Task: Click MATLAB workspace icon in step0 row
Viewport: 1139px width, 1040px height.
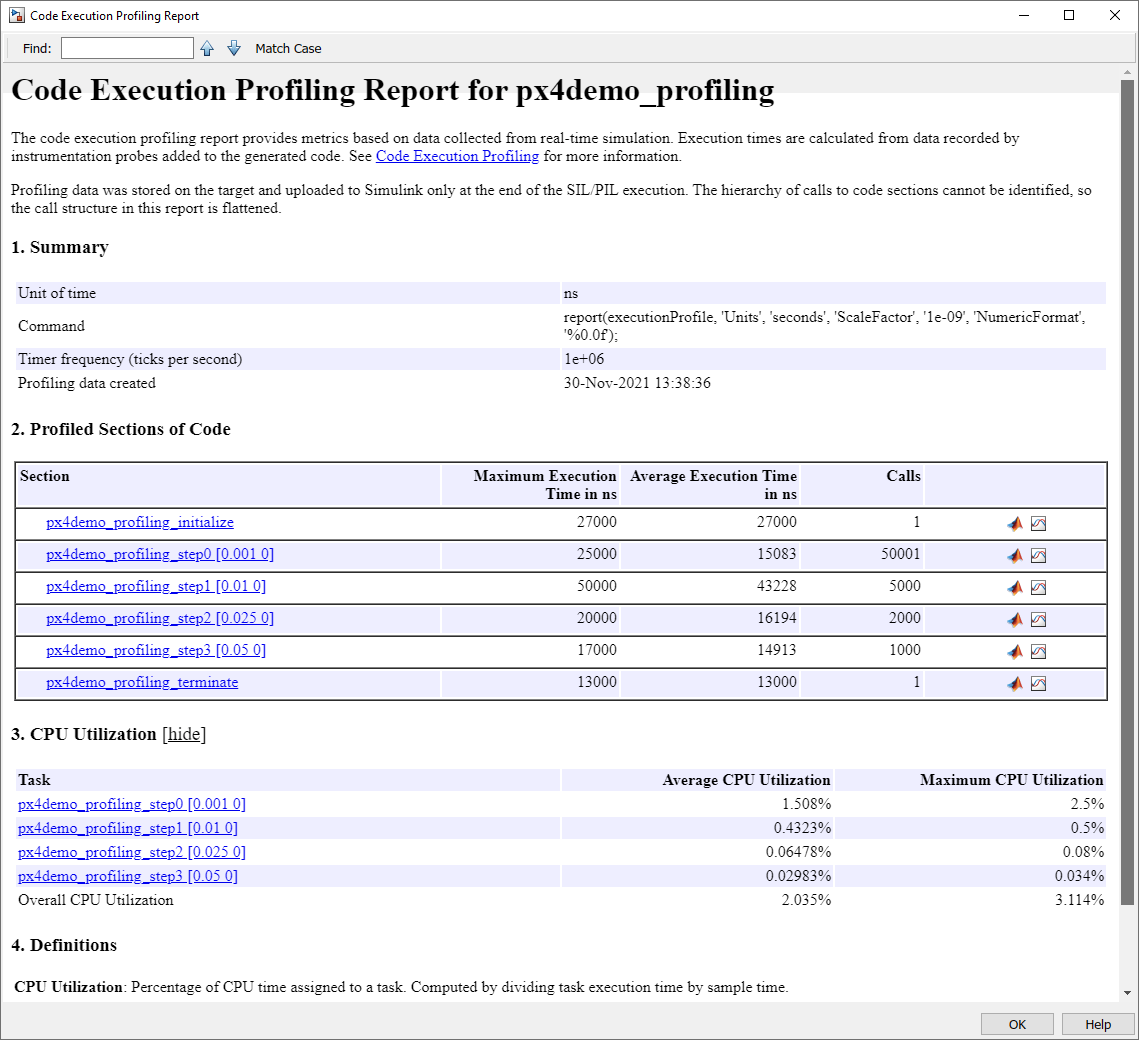Action: 1015,556
